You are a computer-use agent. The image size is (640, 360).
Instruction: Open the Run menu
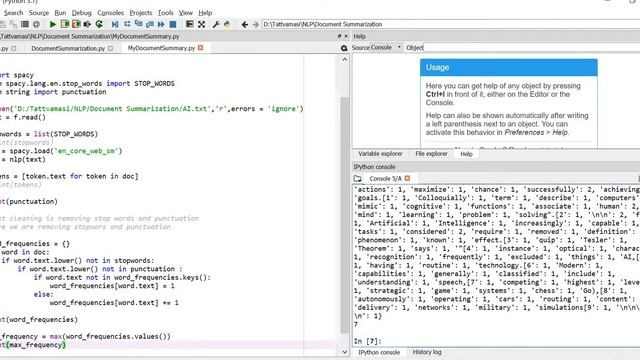click(x=60, y=13)
